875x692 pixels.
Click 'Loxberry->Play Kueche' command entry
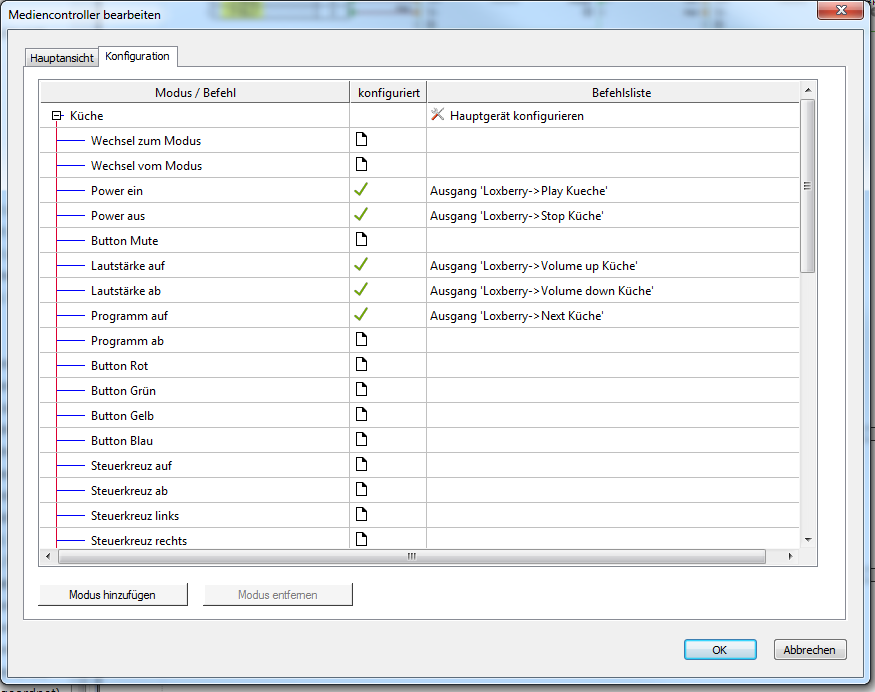518,191
